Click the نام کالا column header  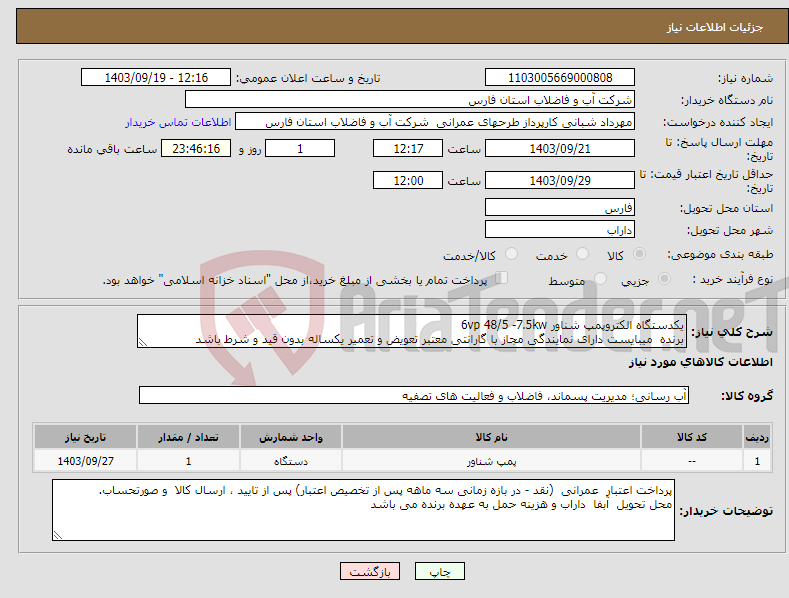pos(491,437)
